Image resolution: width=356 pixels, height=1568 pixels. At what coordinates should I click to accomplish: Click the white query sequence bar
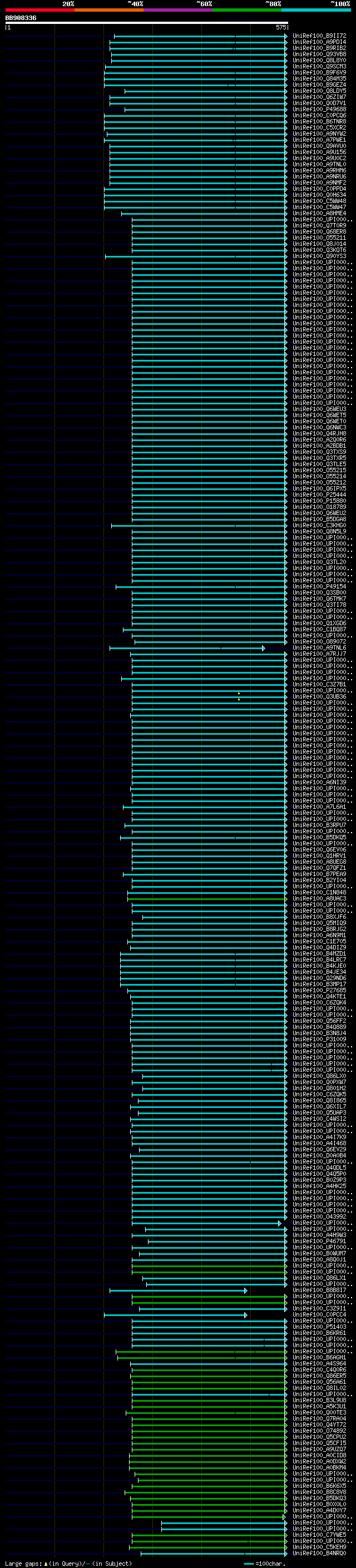click(147, 22)
